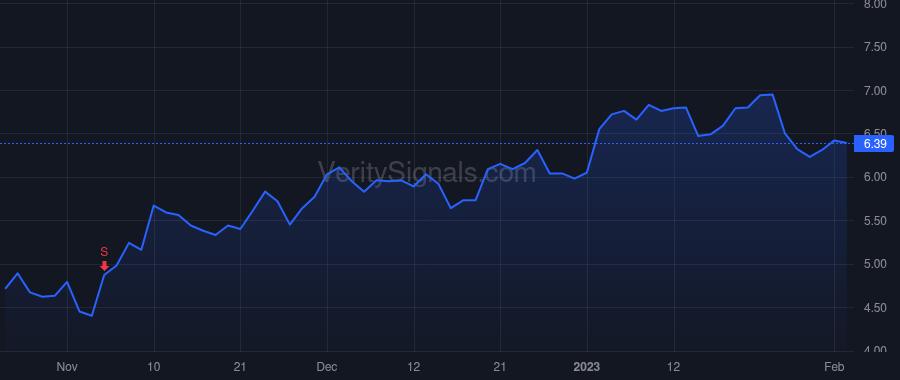
Task: Click the red S sell signal marker
Action: point(104,258)
